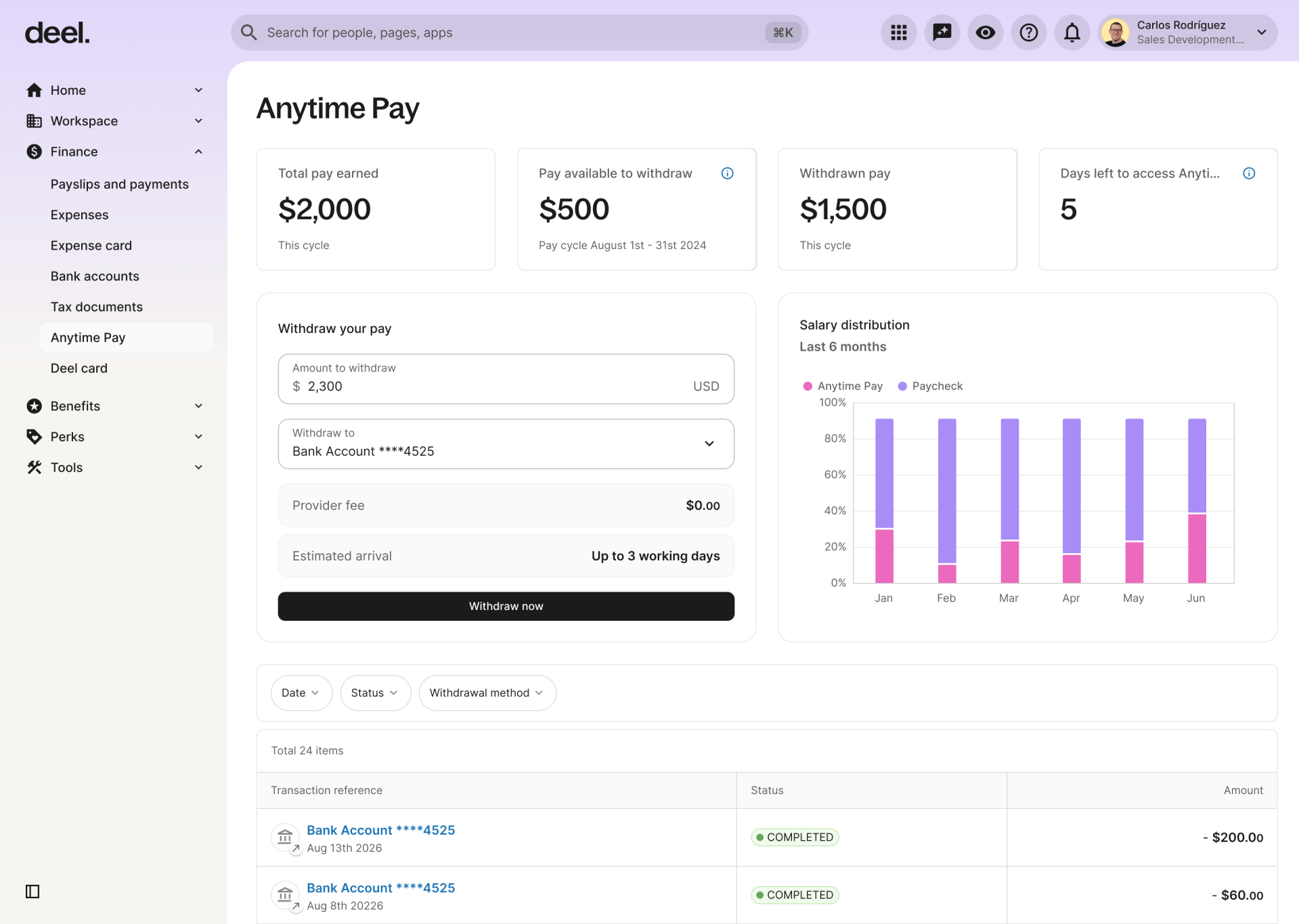Viewport: 1299px width, 924px height.
Task: Collapse sidebar using bottom-left panel icon
Action: (x=32, y=892)
